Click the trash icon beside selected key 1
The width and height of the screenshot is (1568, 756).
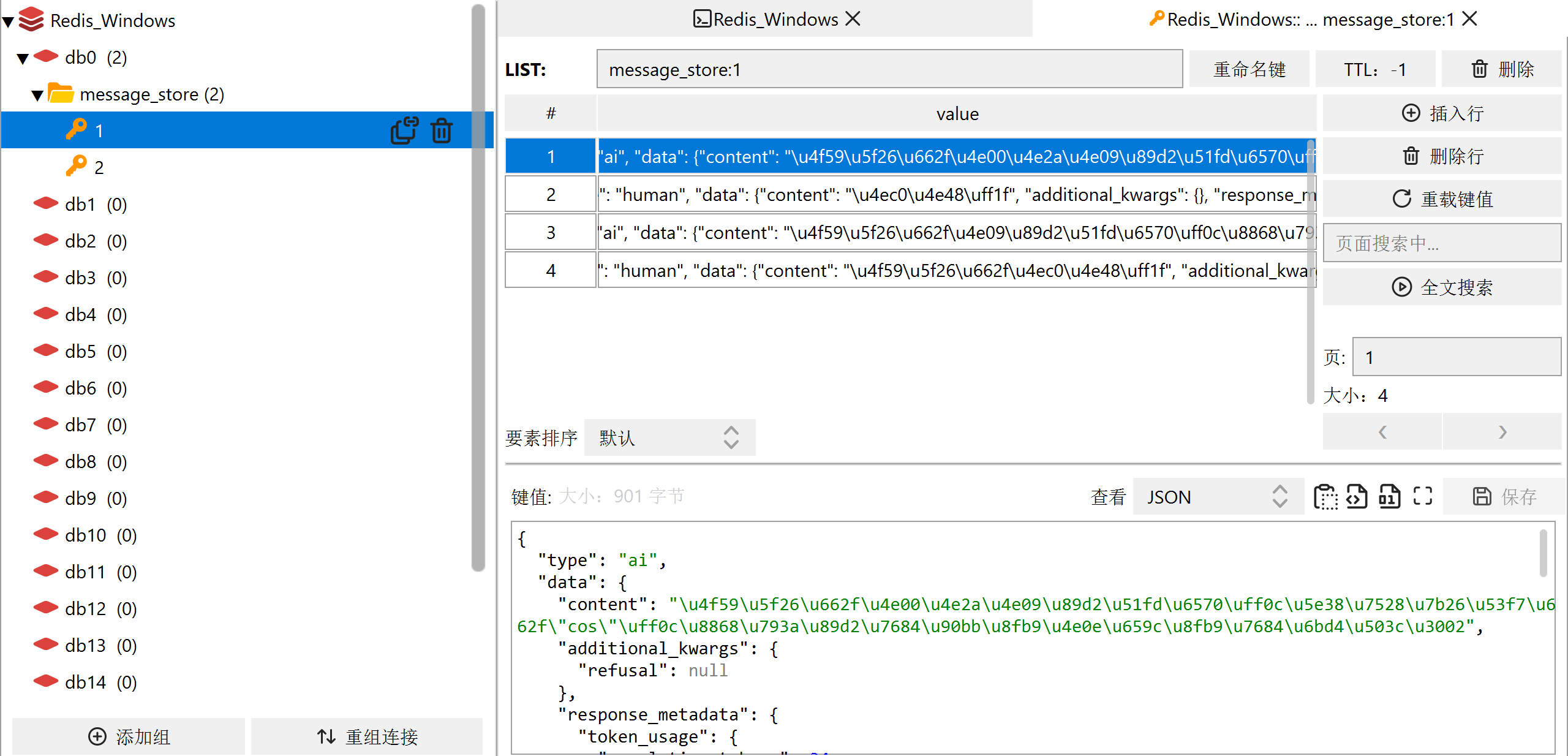click(x=442, y=130)
